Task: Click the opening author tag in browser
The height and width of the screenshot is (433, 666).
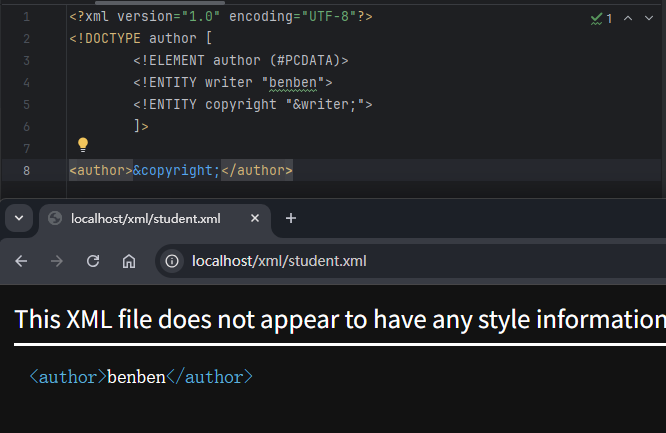Action: [x=68, y=377]
